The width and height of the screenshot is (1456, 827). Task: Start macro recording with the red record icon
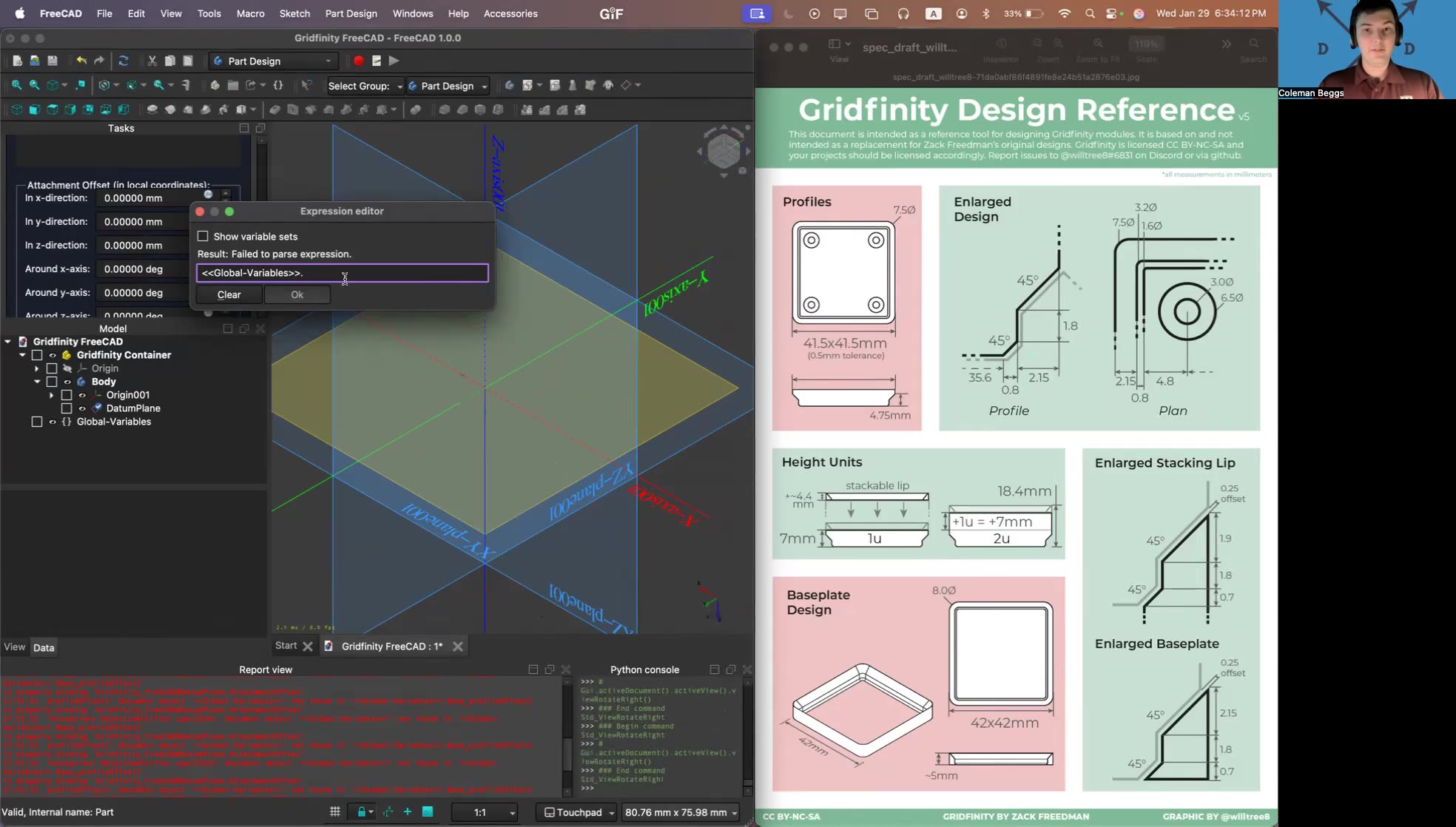(359, 61)
